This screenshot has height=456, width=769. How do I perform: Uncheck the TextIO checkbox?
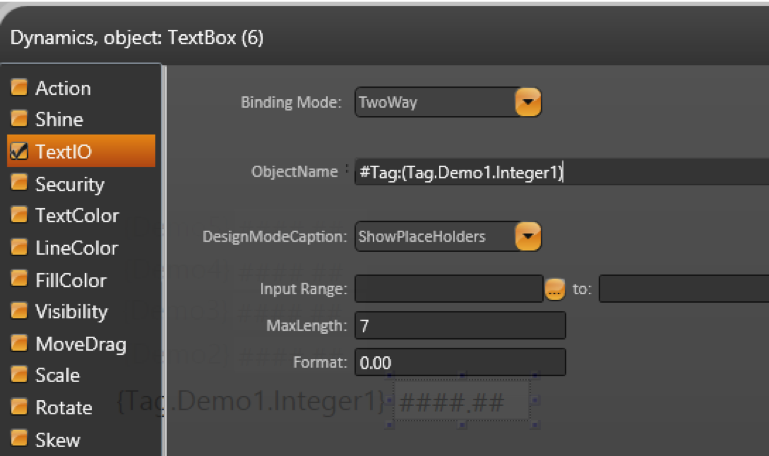[x=19, y=152]
